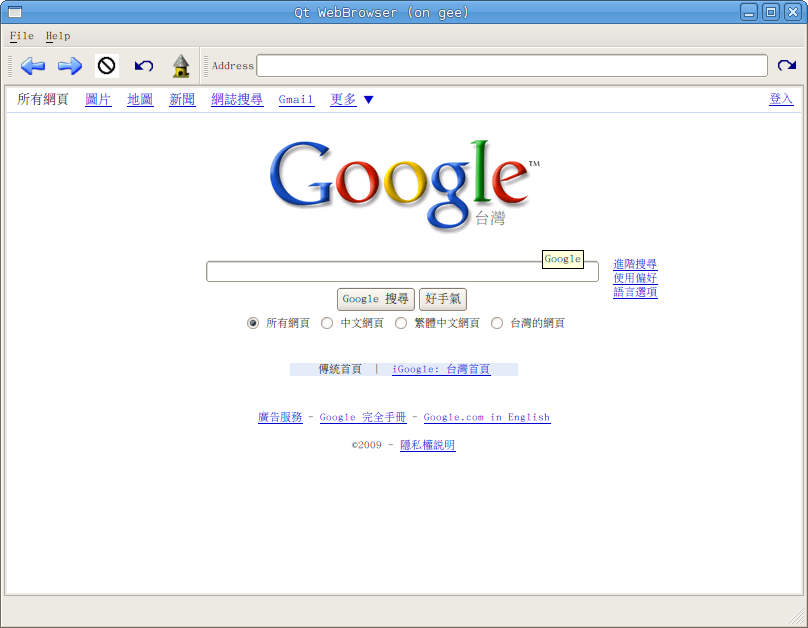The width and height of the screenshot is (808, 628).
Task: Click into the Address input field
Action: [512, 66]
